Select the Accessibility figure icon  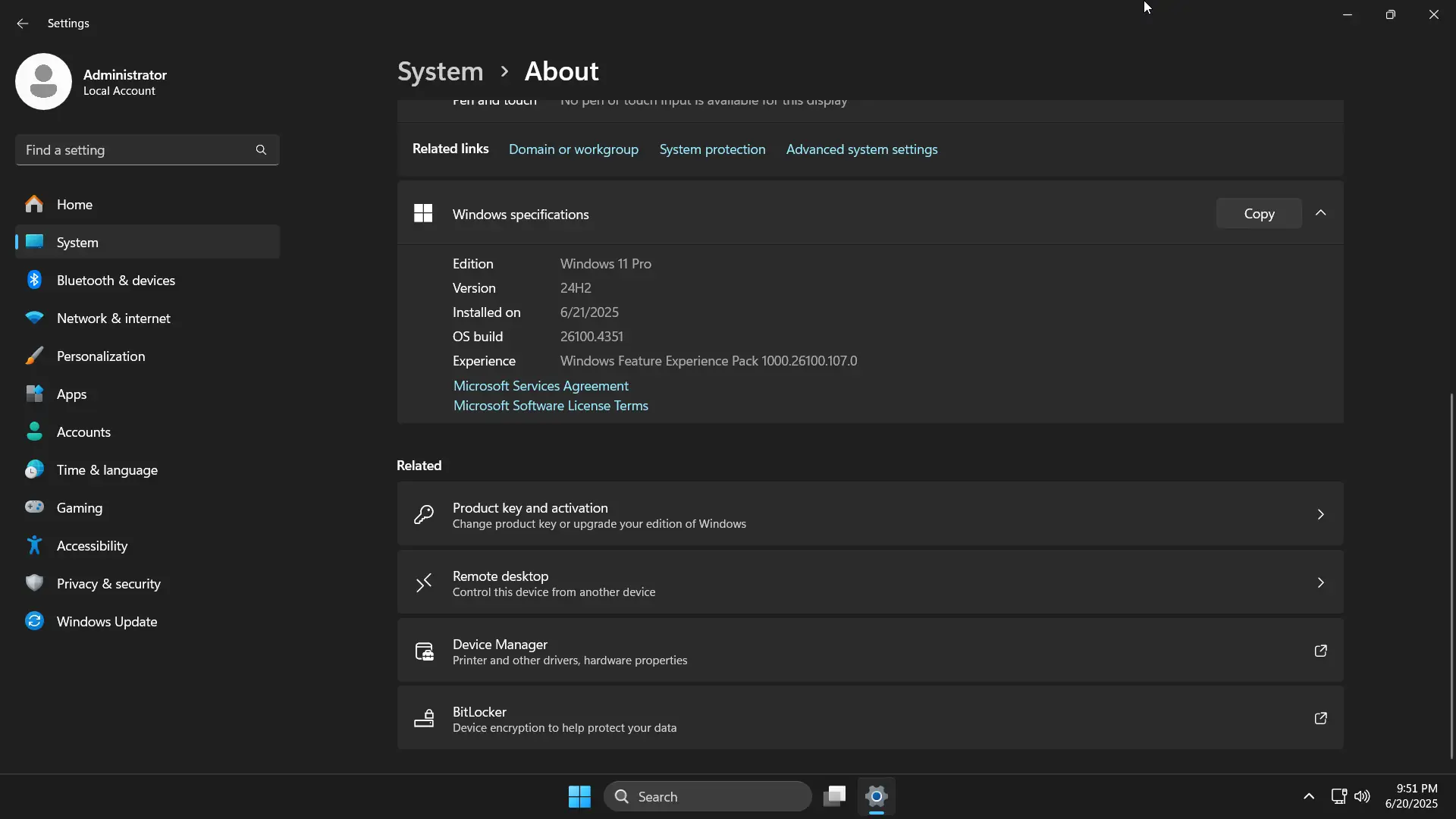tap(34, 545)
